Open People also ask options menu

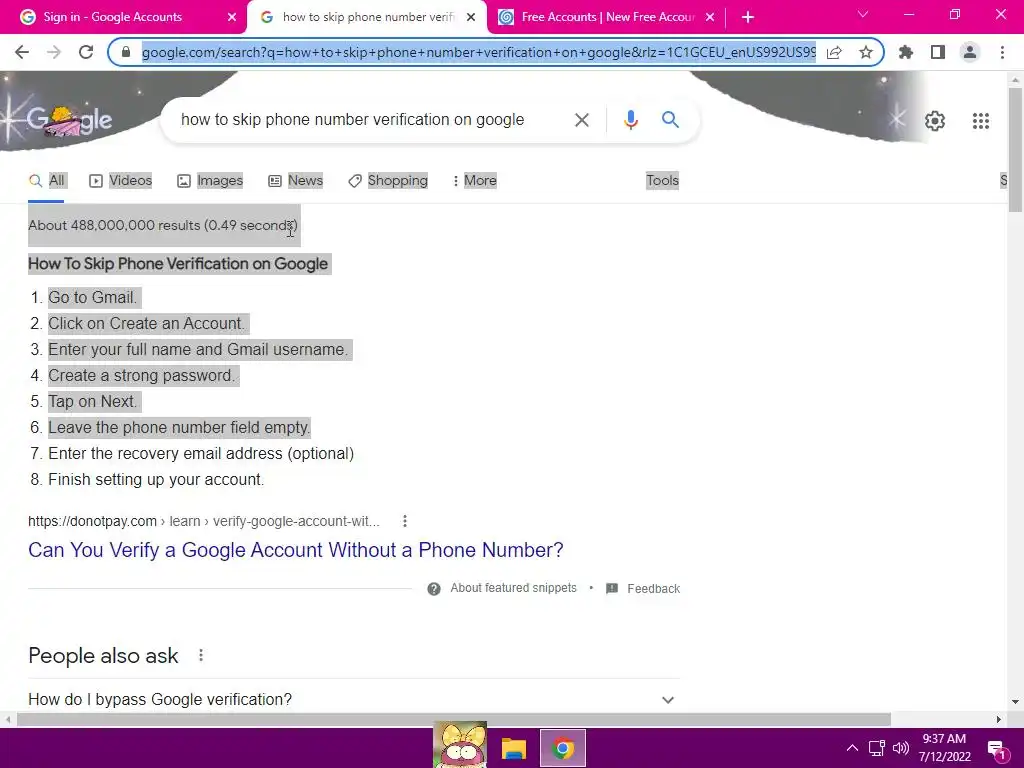coord(201,655)
